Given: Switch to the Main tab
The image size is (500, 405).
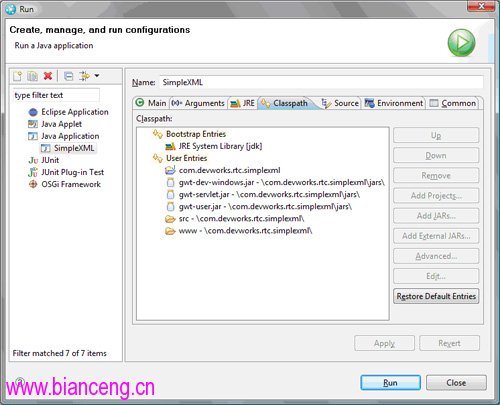Looking at the screenshot, I should point(151,103).
